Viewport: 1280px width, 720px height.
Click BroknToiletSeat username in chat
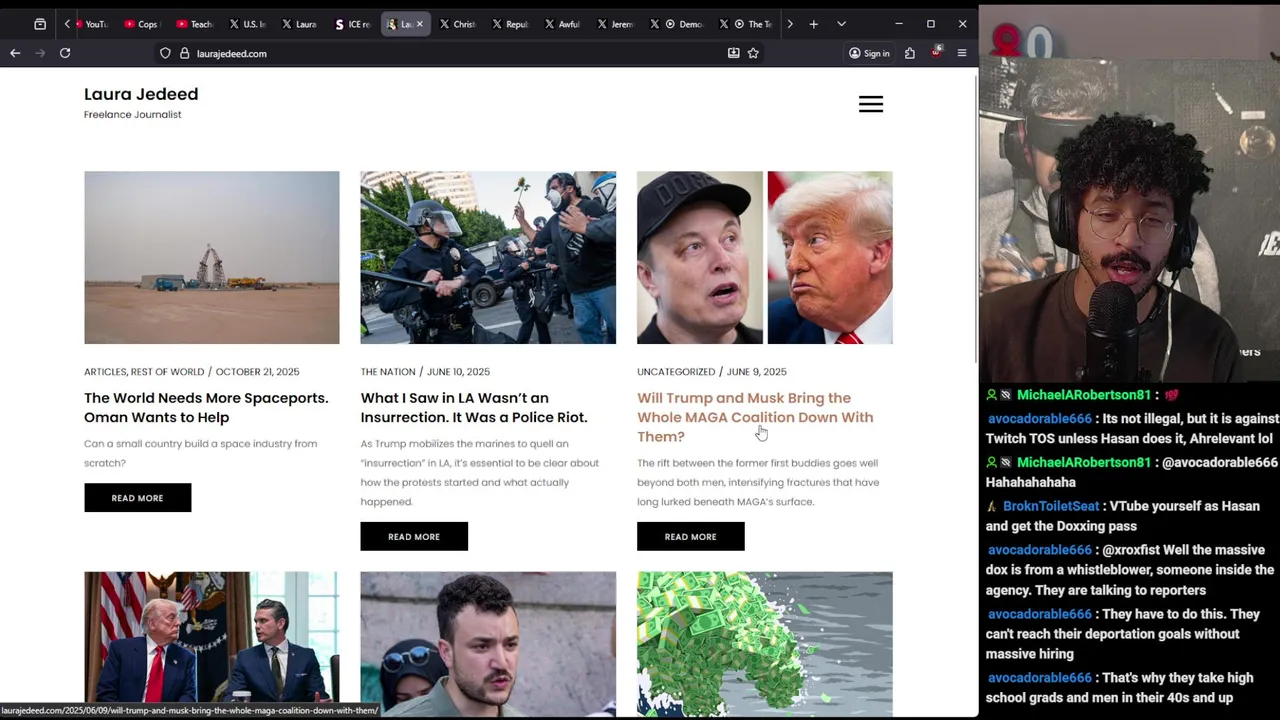[1050, 506]
